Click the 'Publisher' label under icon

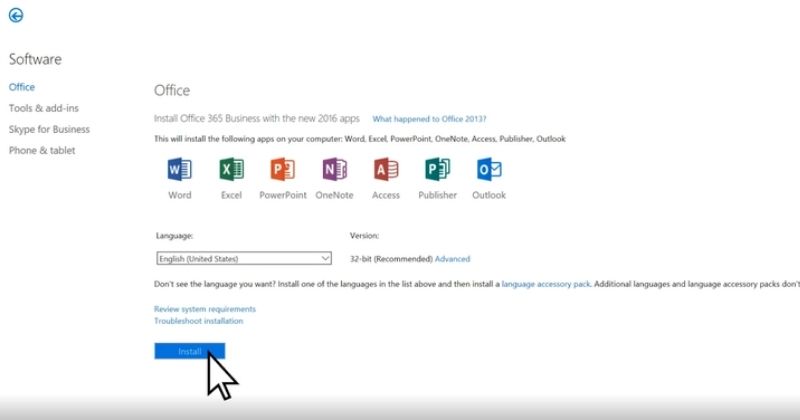tap(437, 195)
